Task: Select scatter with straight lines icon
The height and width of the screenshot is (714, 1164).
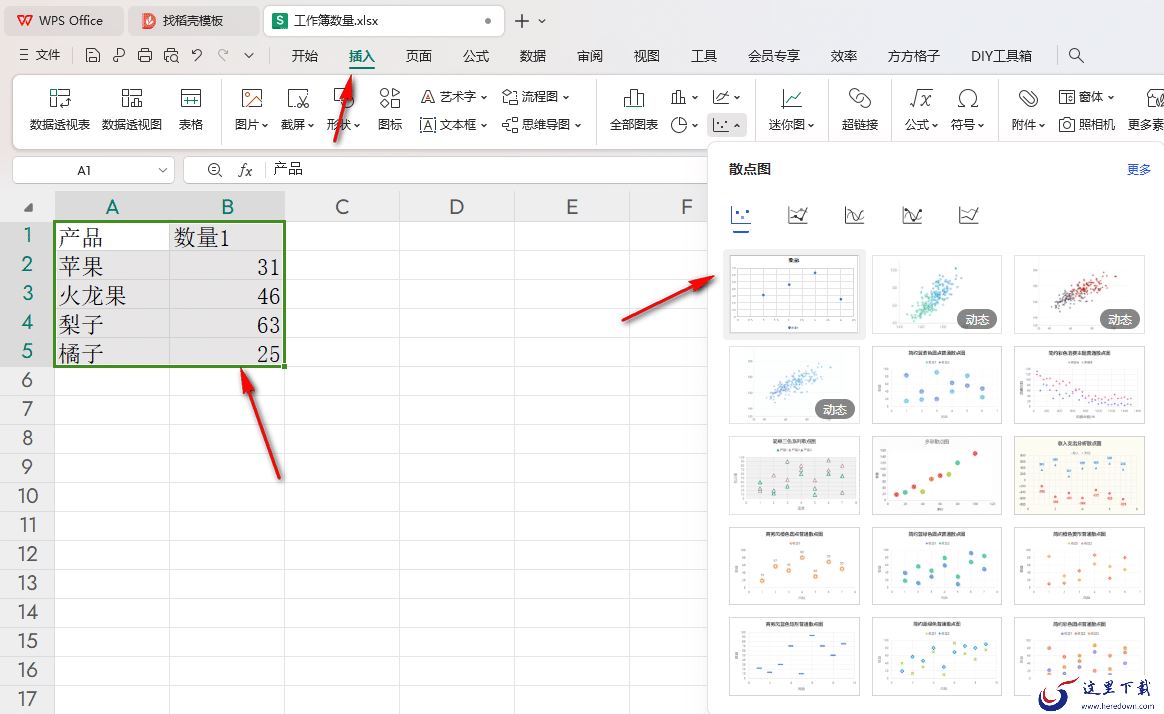Action: (969, 216)
